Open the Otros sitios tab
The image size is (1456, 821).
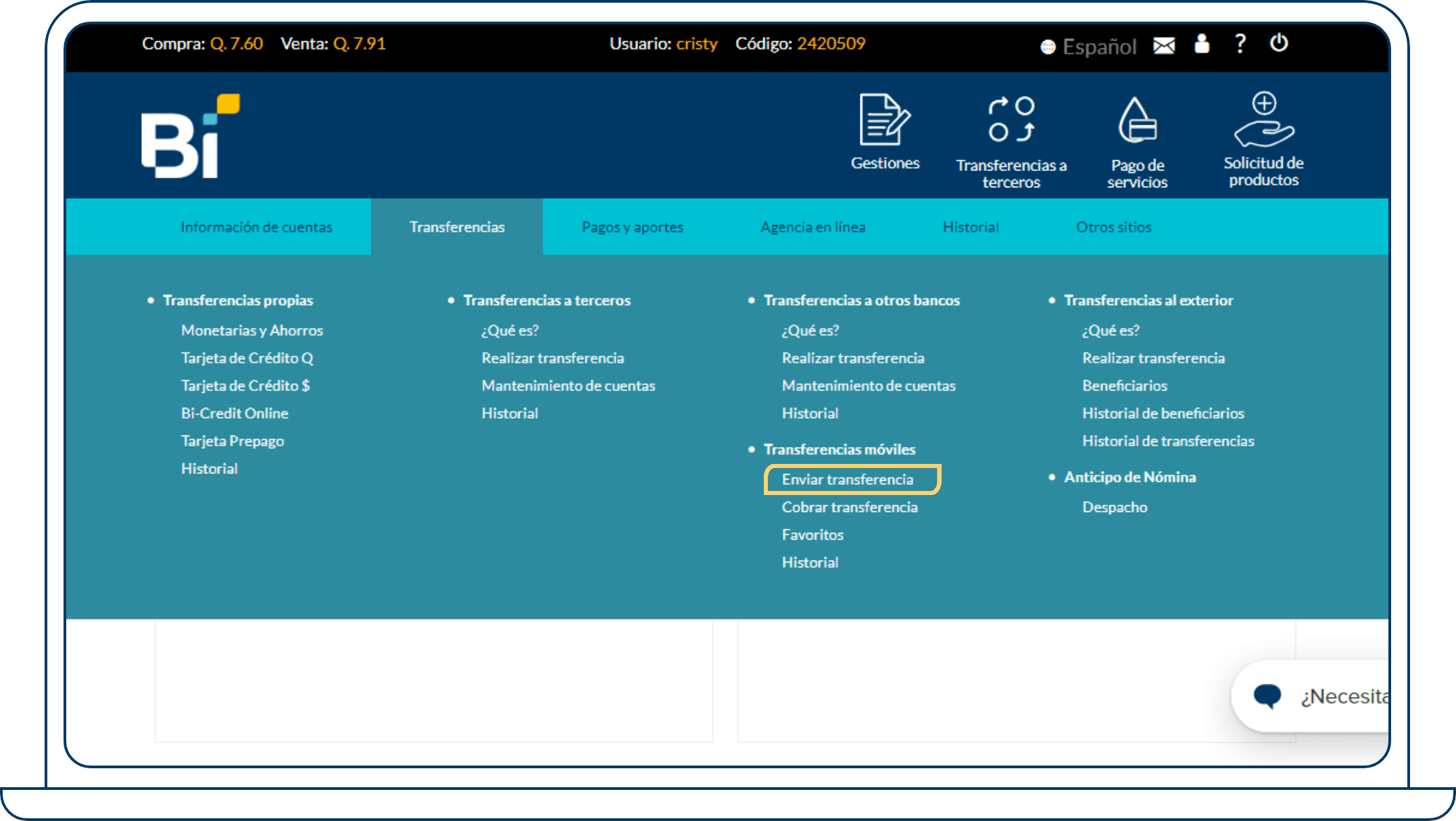(1113, 227)
